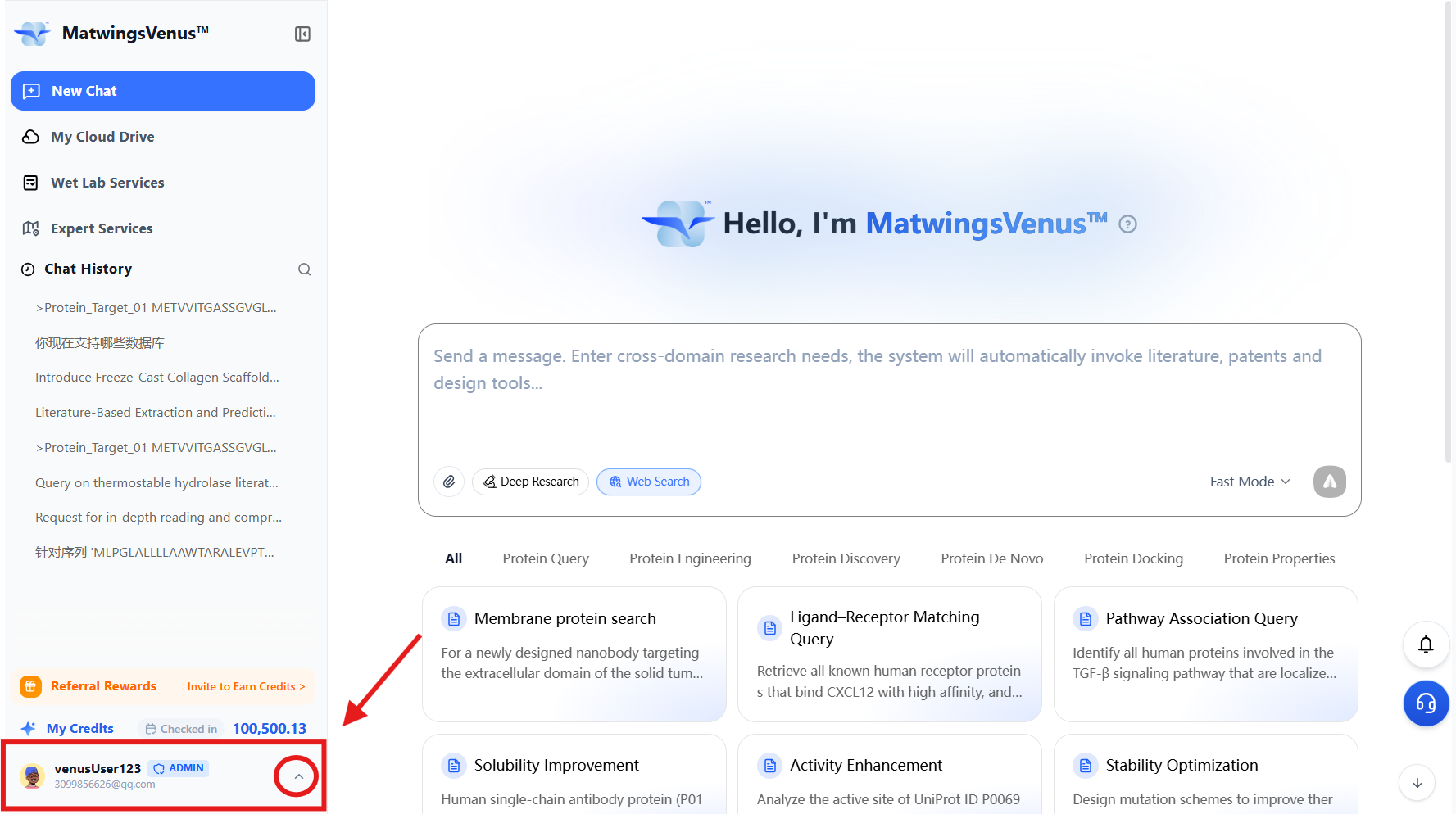Click the venusUser123 avatar

33,776
